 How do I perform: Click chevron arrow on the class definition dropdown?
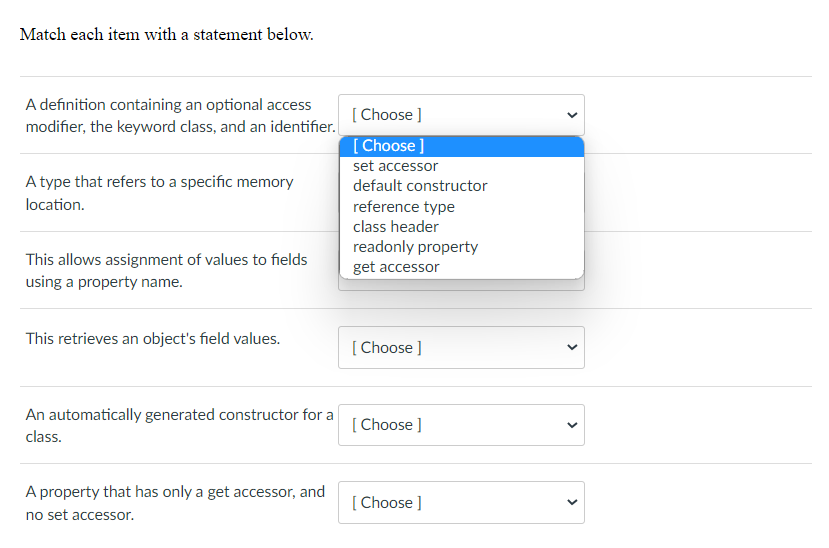(x=572, y=115)
